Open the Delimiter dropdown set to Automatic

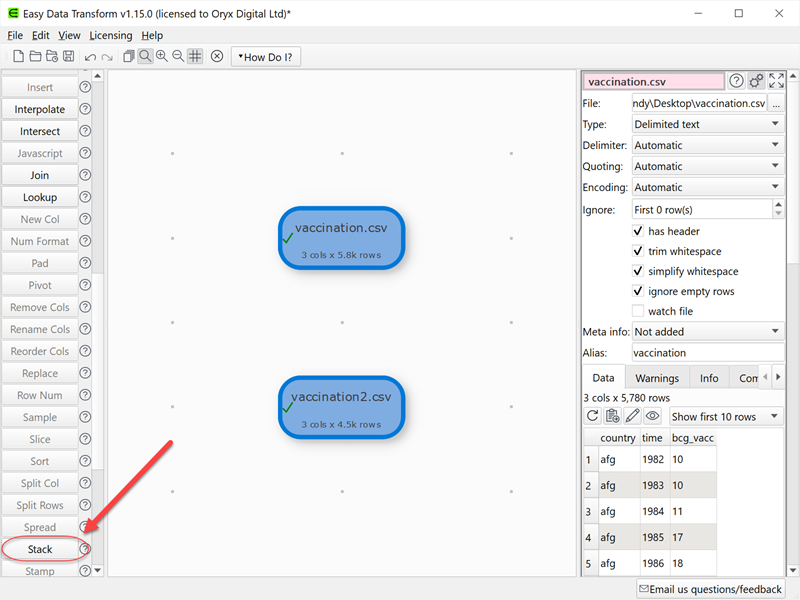(707, 144)
